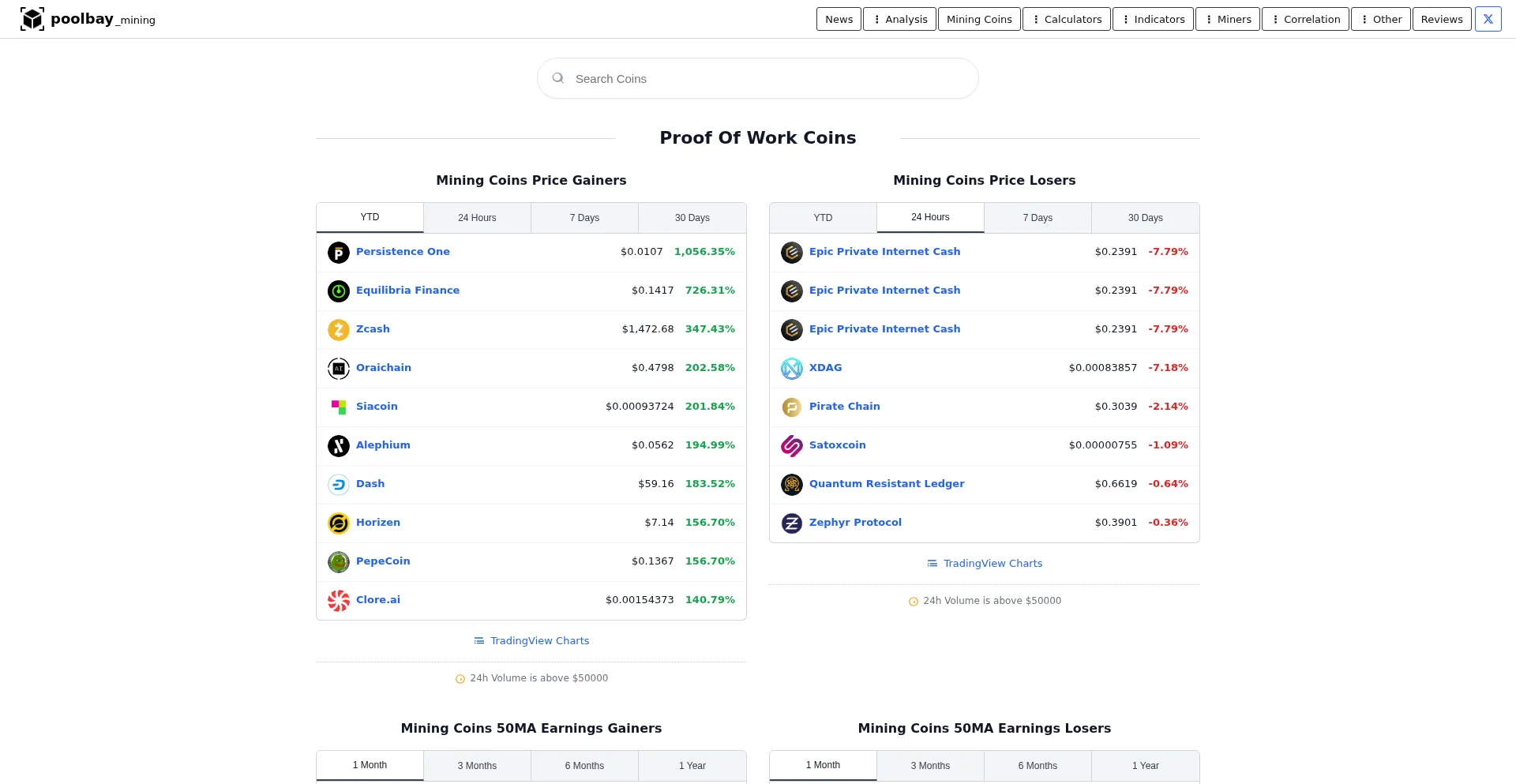Click the Zephyr Protocol coin icon
The image size is (1516, 784).
[792, 523]
